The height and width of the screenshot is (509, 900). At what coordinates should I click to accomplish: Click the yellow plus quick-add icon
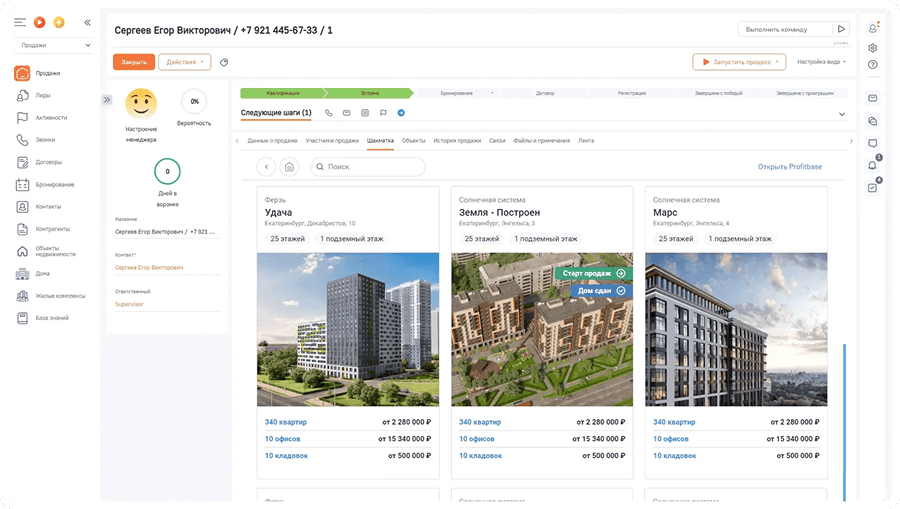59,22
